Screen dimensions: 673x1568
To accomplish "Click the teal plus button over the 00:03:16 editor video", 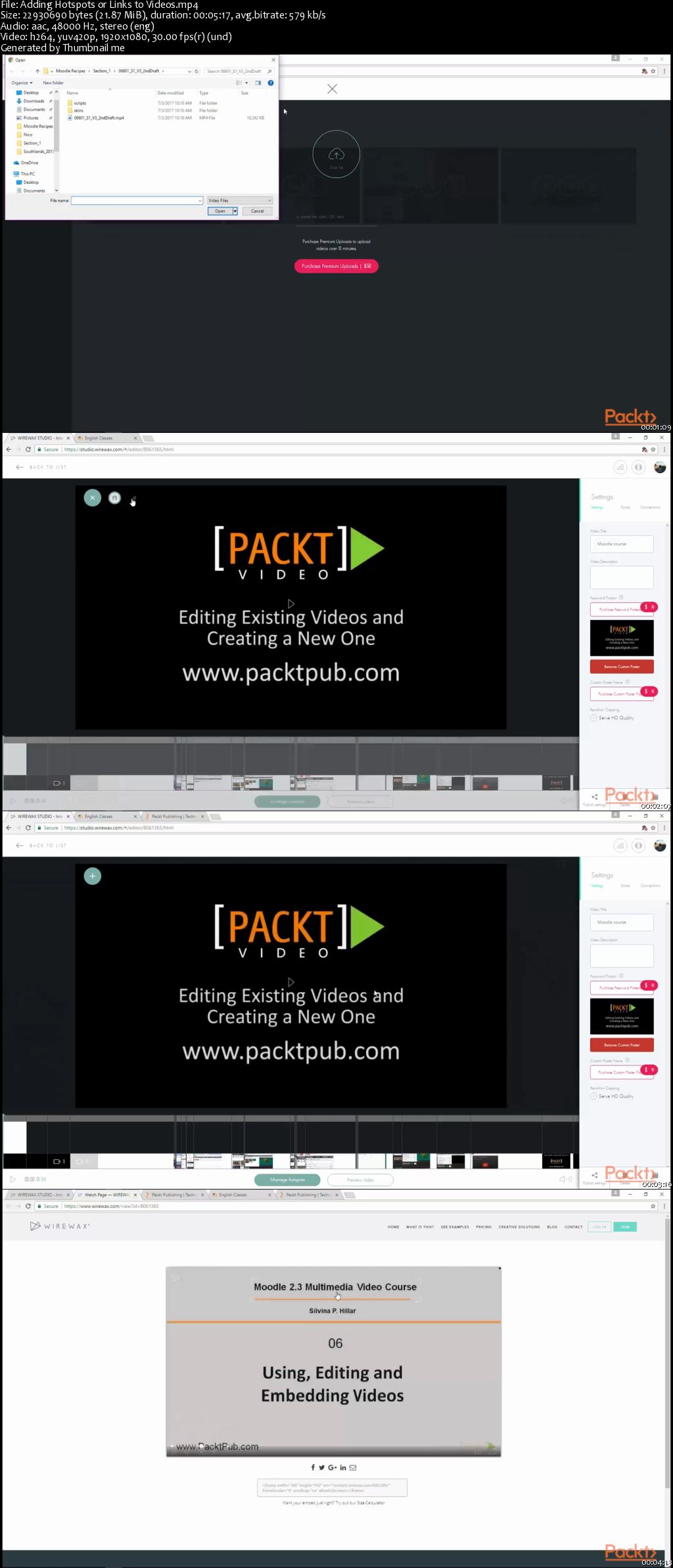I will coord(93,876).
